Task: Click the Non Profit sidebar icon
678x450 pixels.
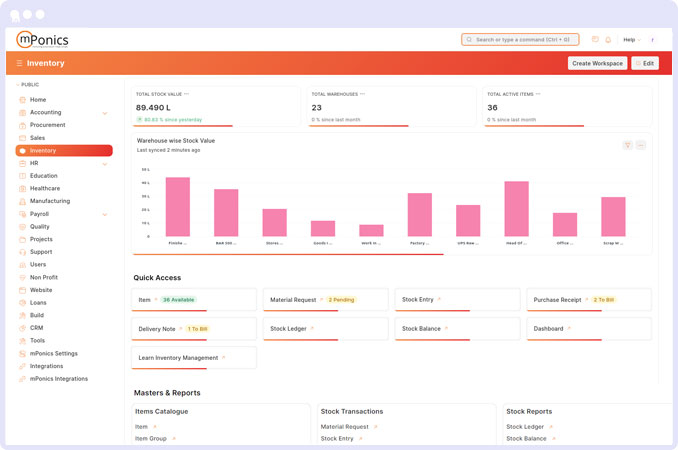Action: pos(22,278)
